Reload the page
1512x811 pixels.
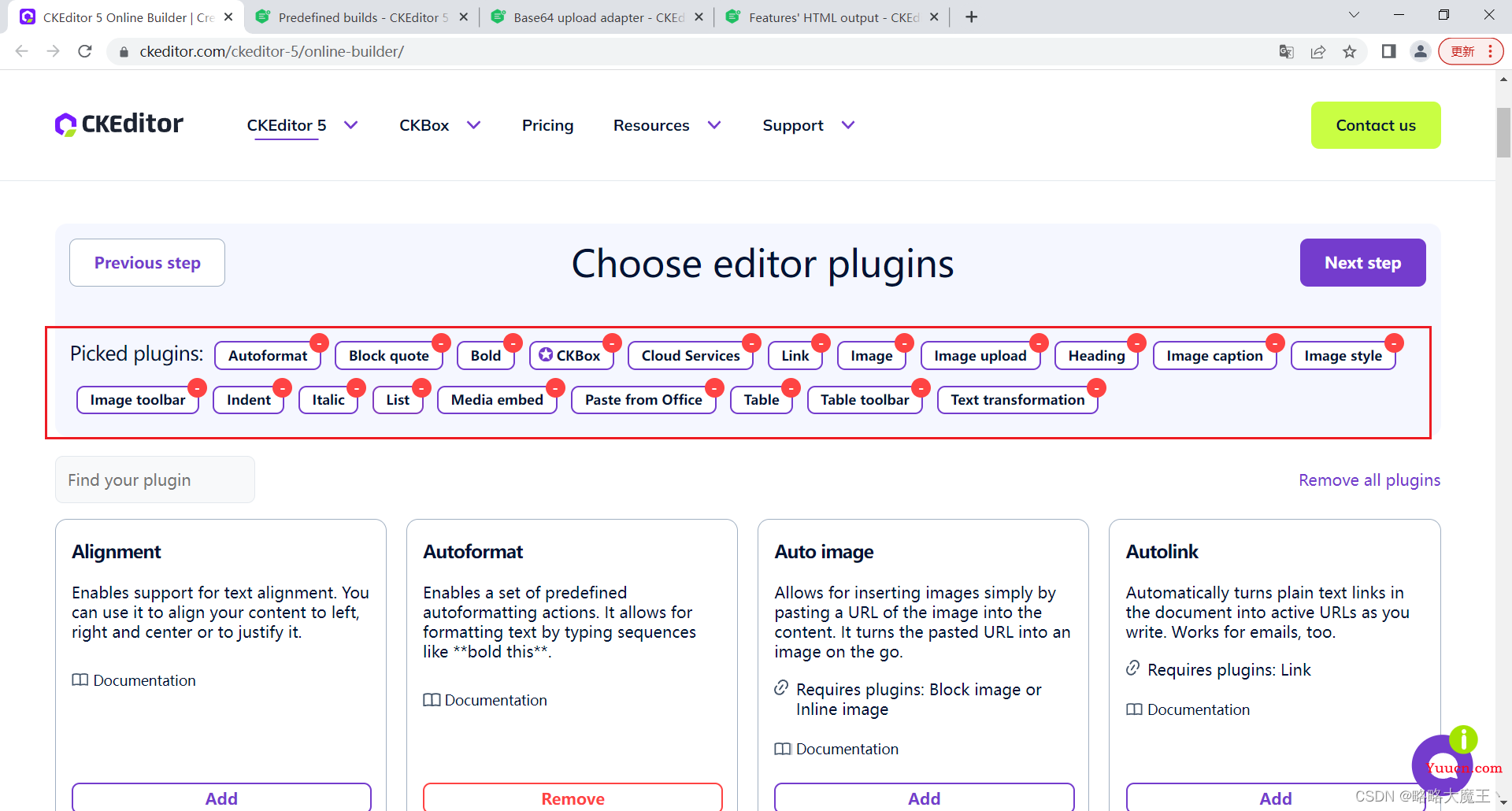pyautogui.click(x=85, y=51)
